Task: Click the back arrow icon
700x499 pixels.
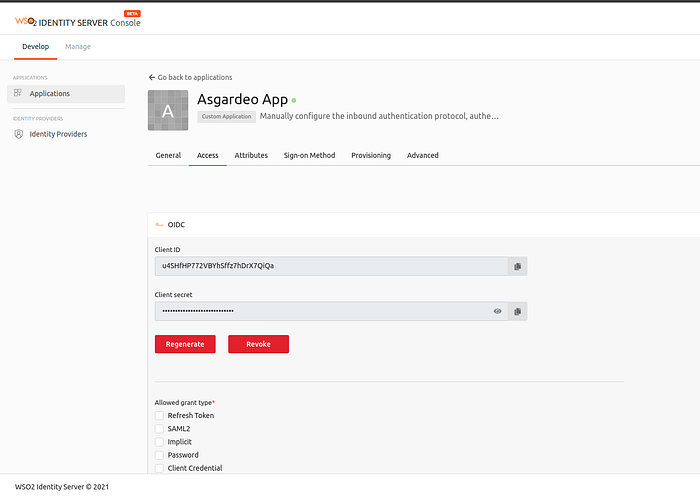Action: coord(152,77)
